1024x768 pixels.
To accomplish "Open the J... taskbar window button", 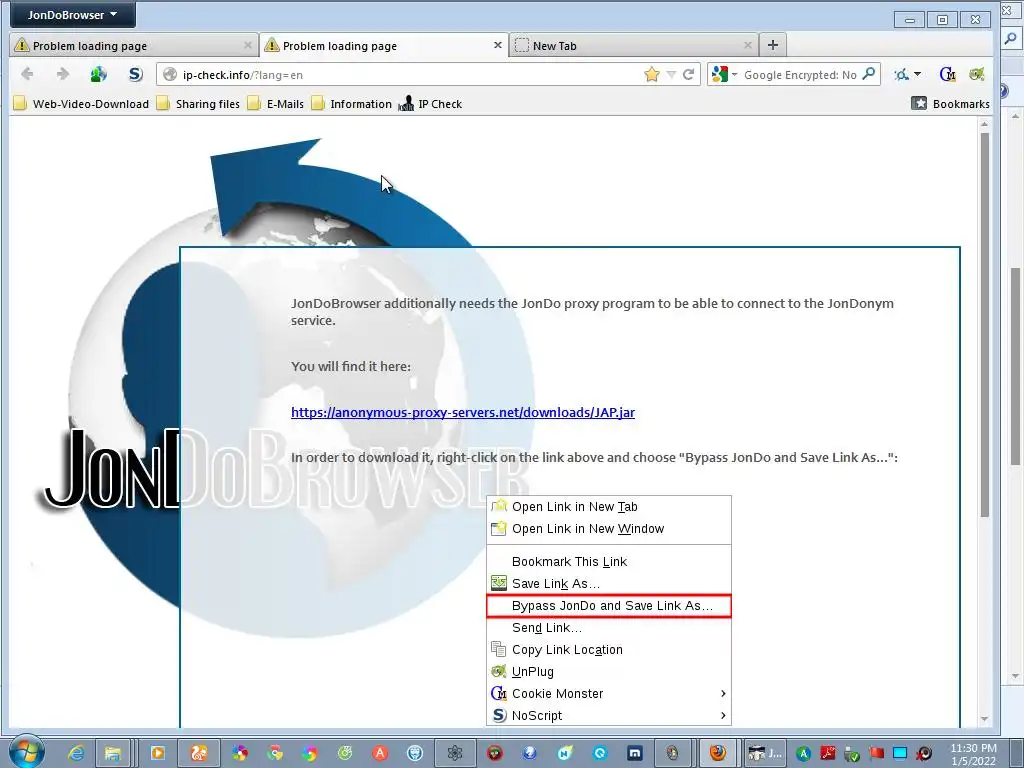I will point(765,753).
